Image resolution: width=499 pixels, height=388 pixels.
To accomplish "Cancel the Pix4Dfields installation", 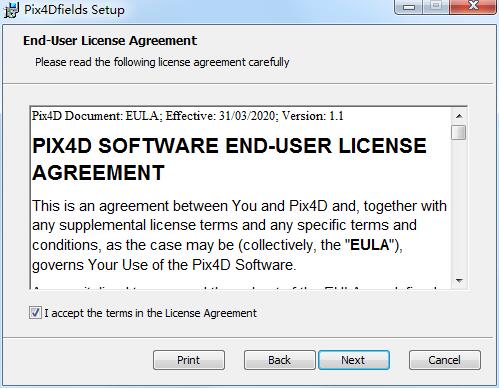I will pyautogui.click(x=445, y=360).
